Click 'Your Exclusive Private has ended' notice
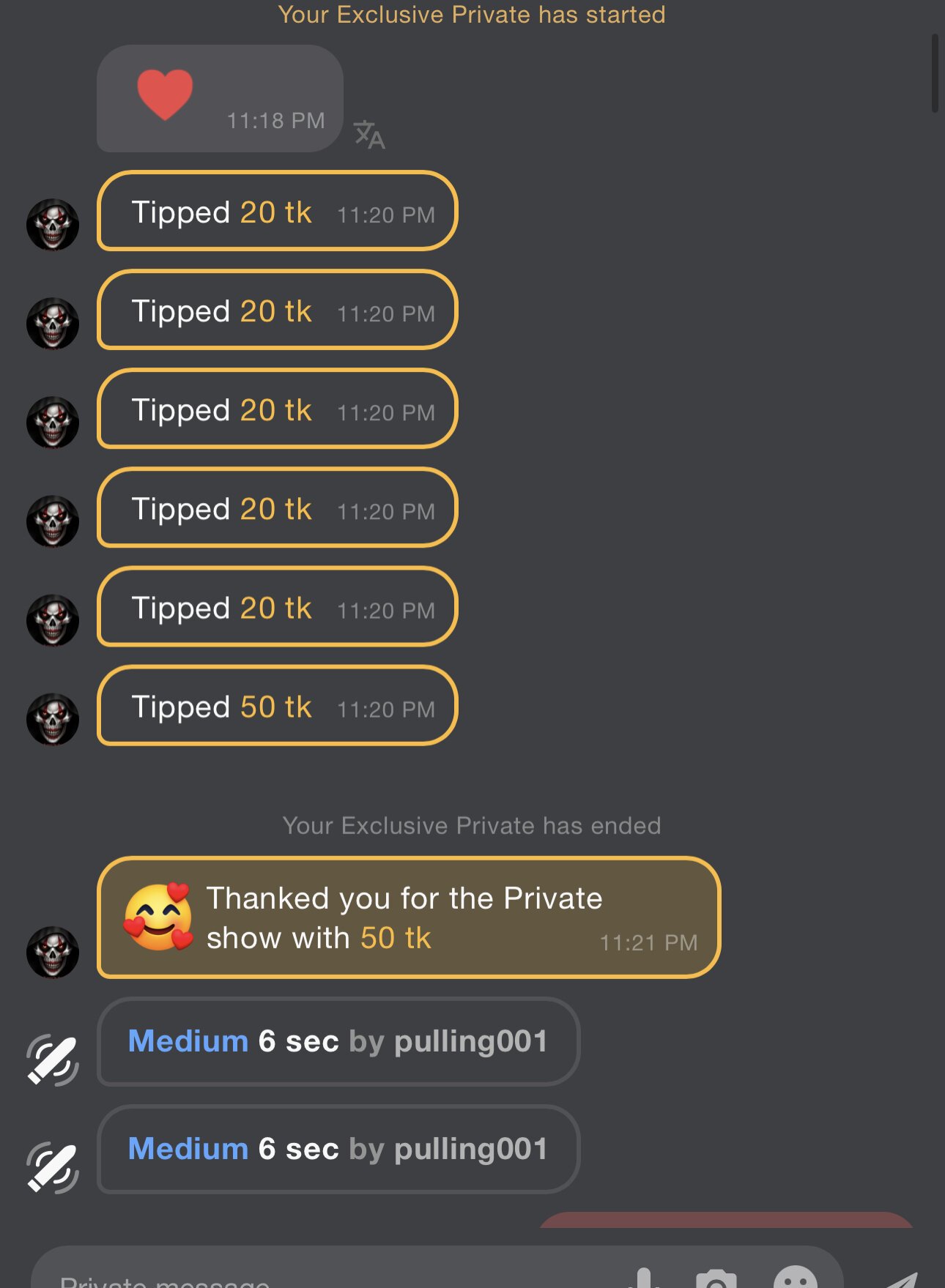The width and height of the screenshot is (945, 1288). click(x=472, y=825)
